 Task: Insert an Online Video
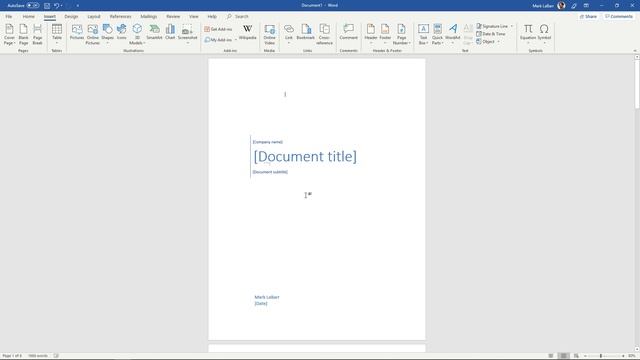(x=269, y=34)
